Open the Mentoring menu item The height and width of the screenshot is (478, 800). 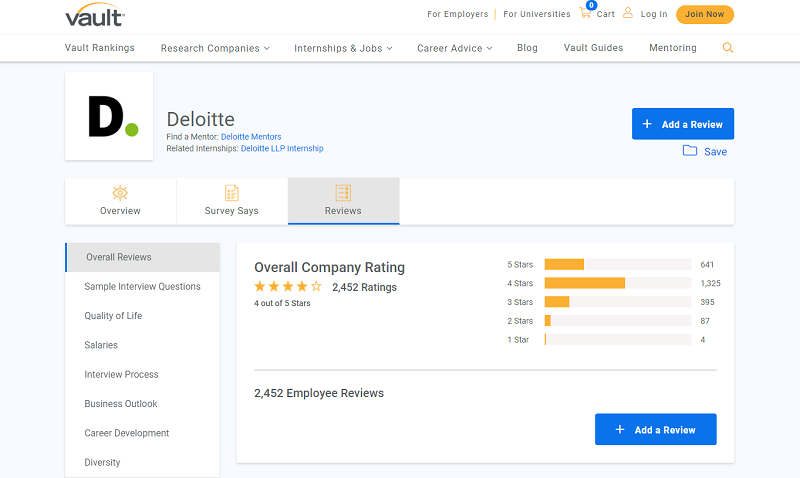672,47
